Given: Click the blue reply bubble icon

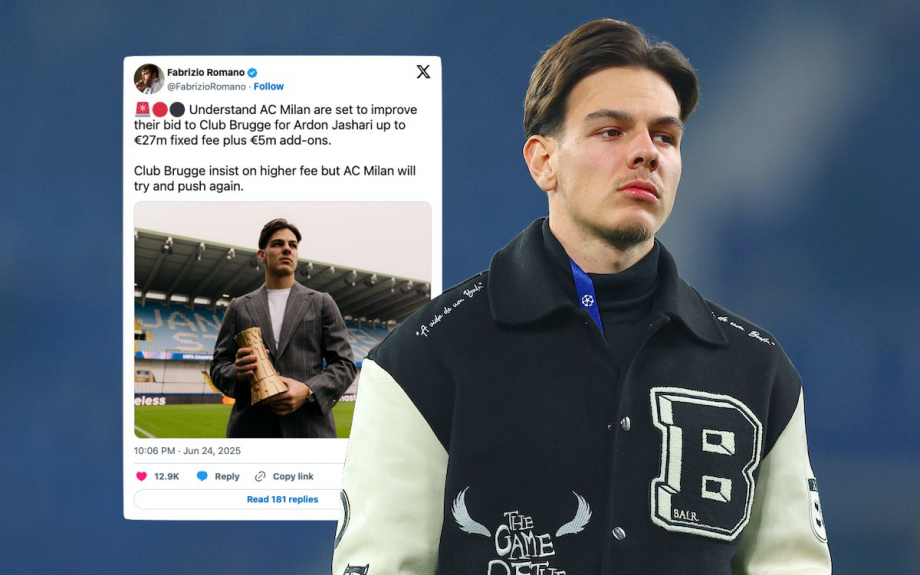Looking at the screenshot, I should click(202, 476).
